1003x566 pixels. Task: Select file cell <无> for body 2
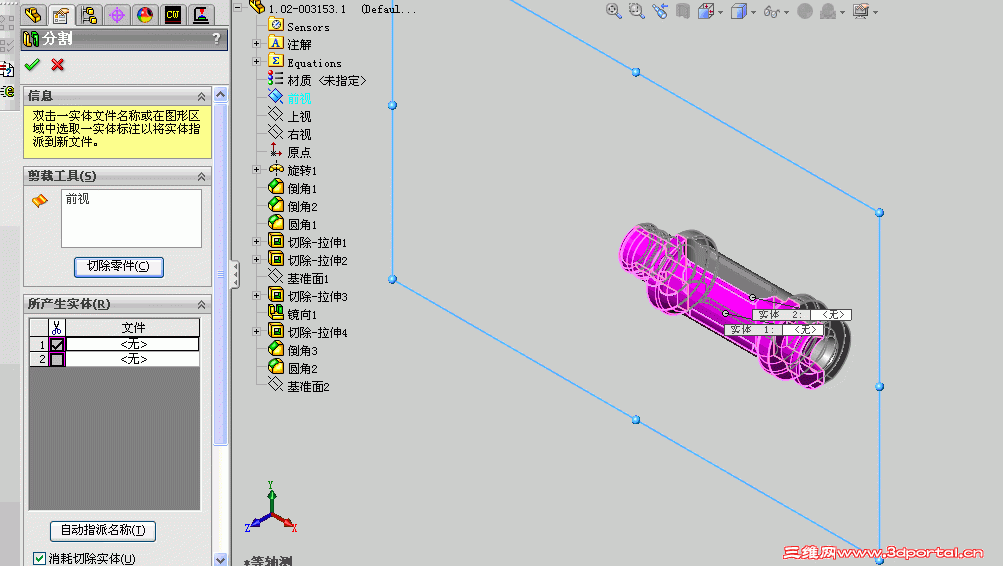tap(133, 359)
